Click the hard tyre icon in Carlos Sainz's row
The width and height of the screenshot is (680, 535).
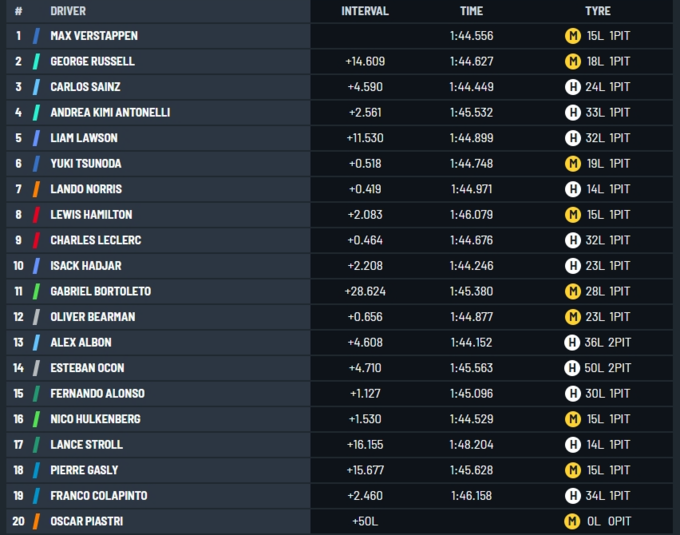(x=572, y=87)
